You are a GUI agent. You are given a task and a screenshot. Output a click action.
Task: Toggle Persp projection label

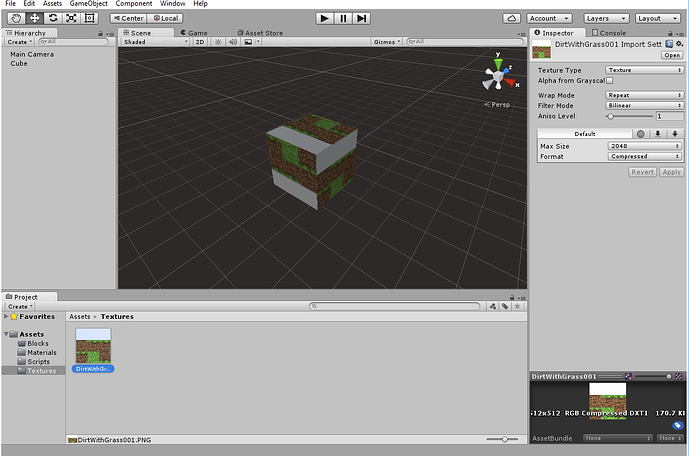(x=497, y=105)
